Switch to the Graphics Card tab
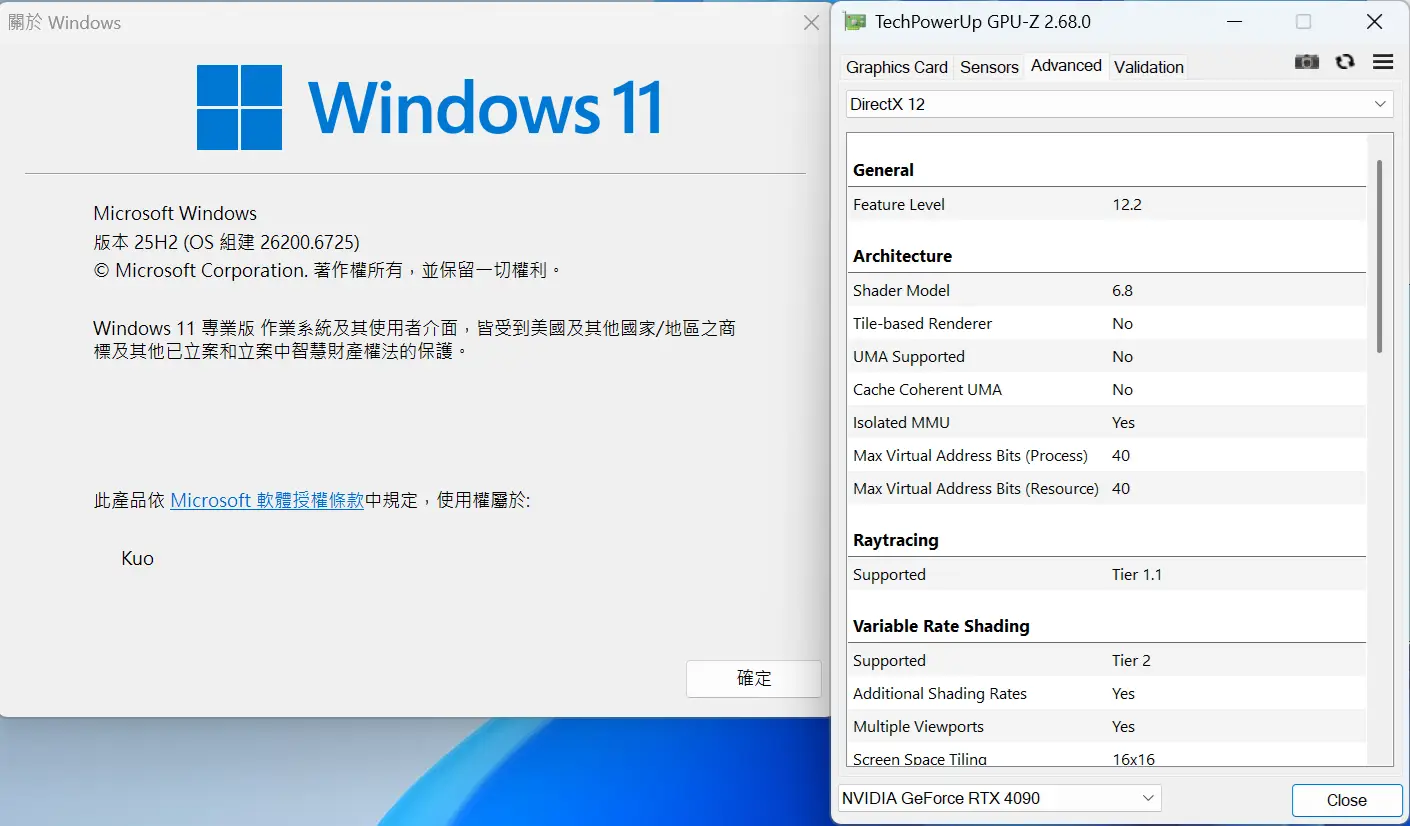The image size is (1410, 826). coord(896,67)
